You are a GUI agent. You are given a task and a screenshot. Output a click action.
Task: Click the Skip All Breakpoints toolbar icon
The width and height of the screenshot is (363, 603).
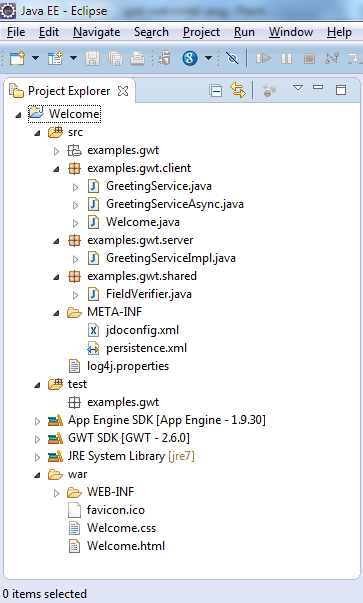232,58
